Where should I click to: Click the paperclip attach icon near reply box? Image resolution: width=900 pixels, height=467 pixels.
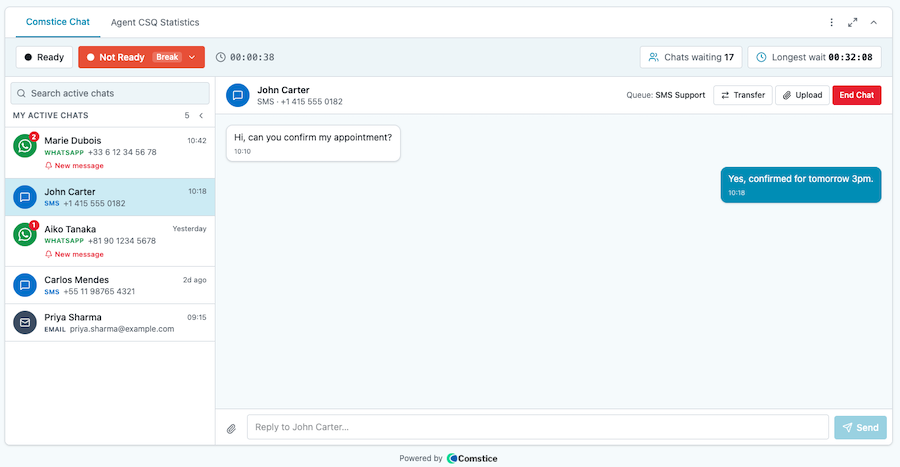(x=231, y=429)
